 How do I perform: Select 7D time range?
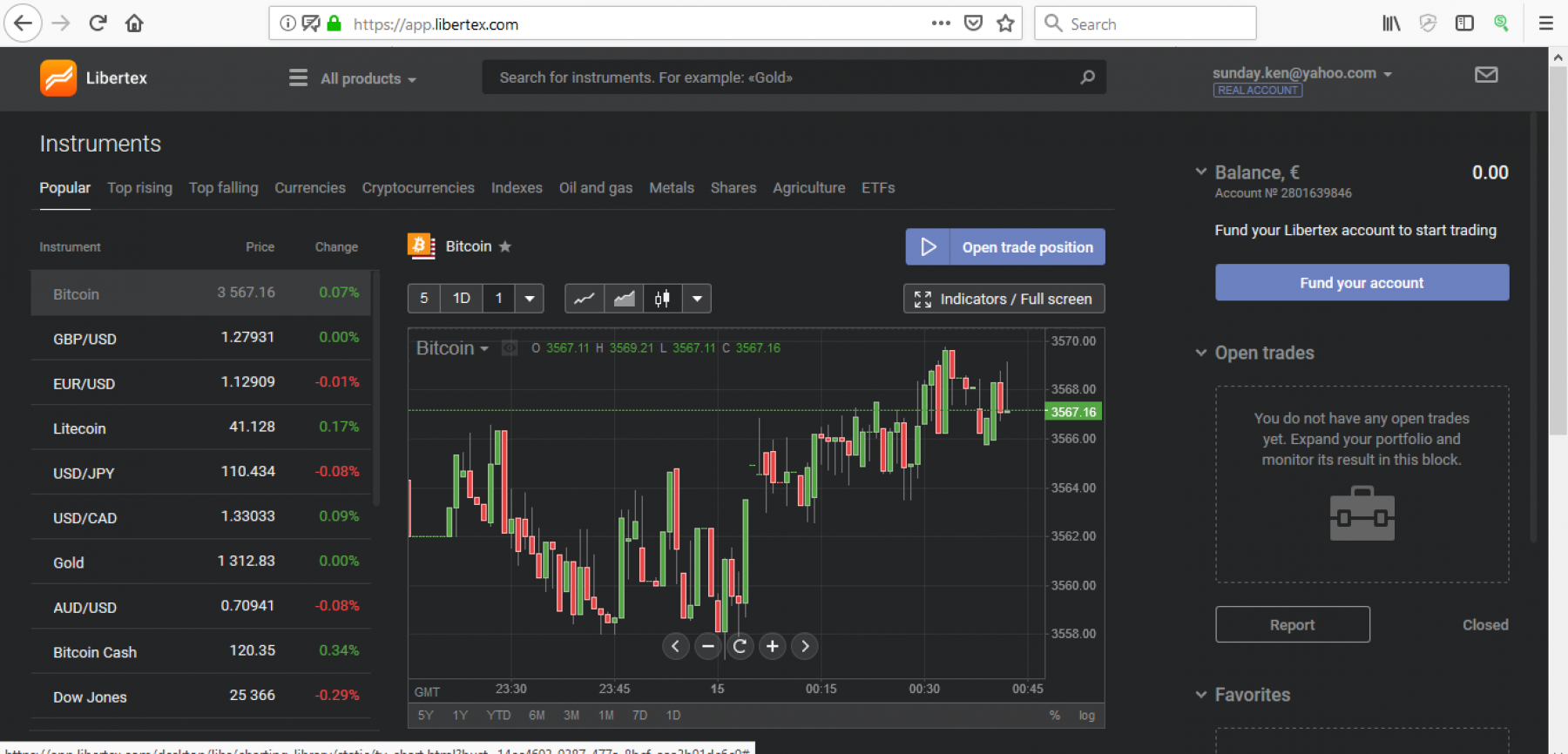639,716
